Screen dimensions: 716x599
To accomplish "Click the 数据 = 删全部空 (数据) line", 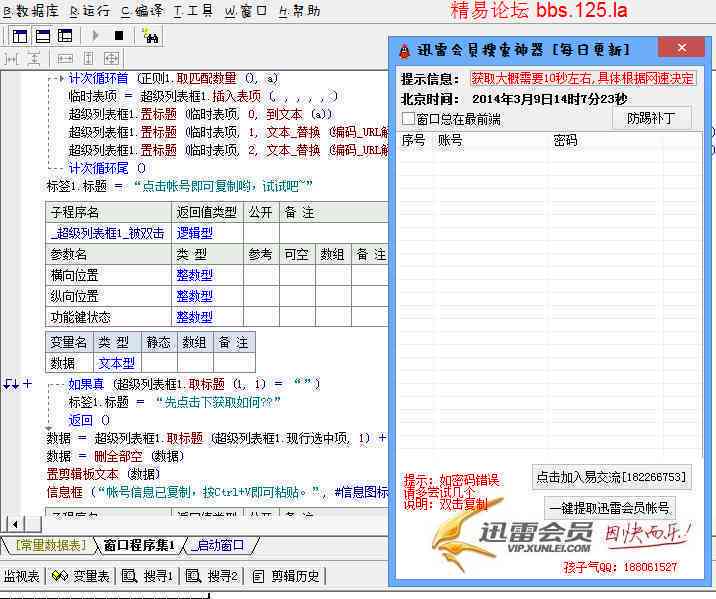I will (115, 456).
